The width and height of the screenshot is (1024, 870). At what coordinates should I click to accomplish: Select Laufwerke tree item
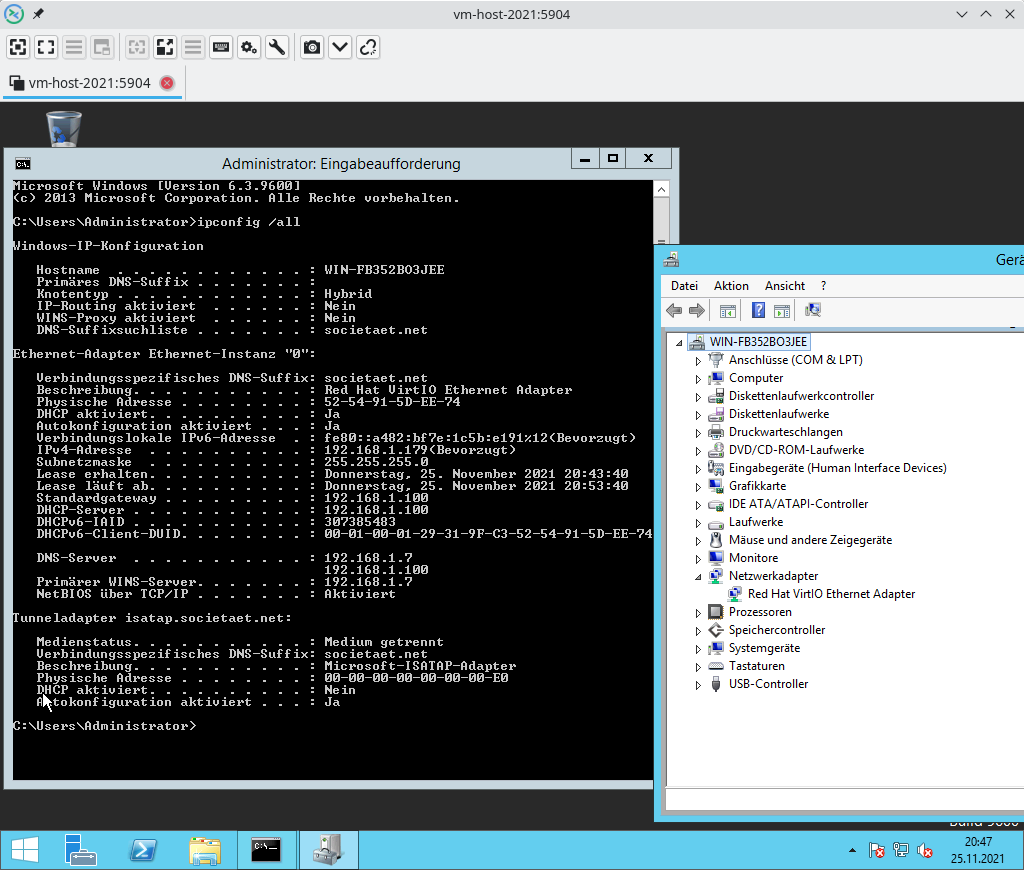pos(756,522)
